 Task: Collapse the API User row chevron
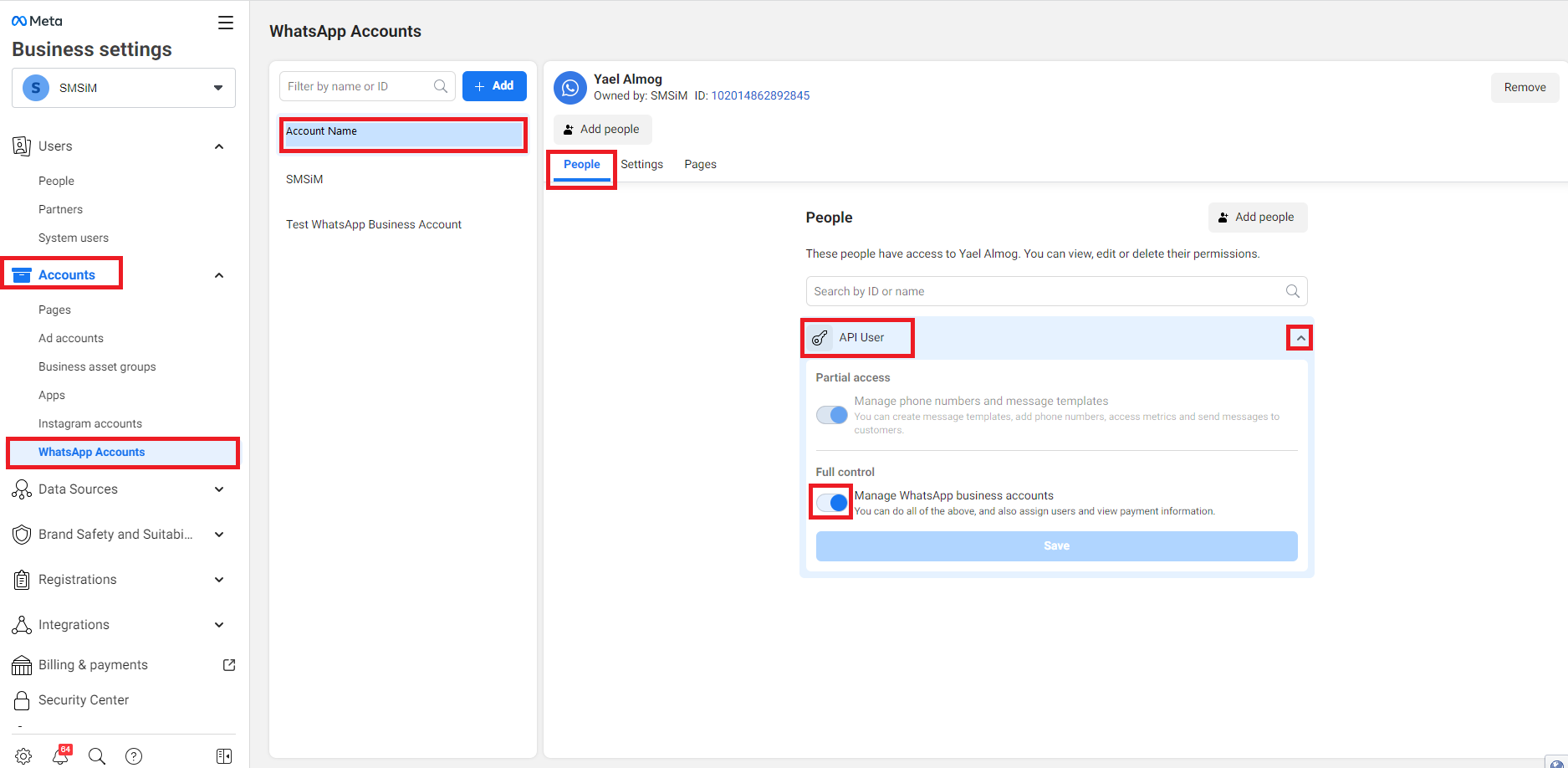click(x=1300, y=338)
